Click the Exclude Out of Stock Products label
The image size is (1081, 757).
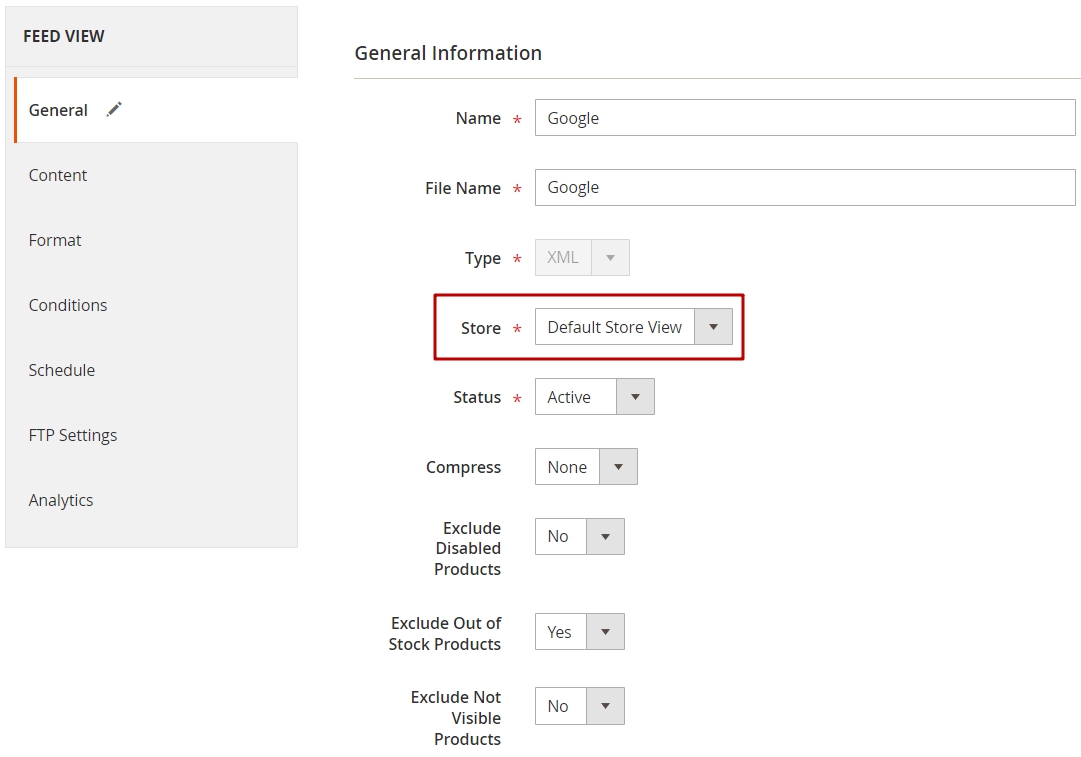pyautogui.click(x=445, y=634)
